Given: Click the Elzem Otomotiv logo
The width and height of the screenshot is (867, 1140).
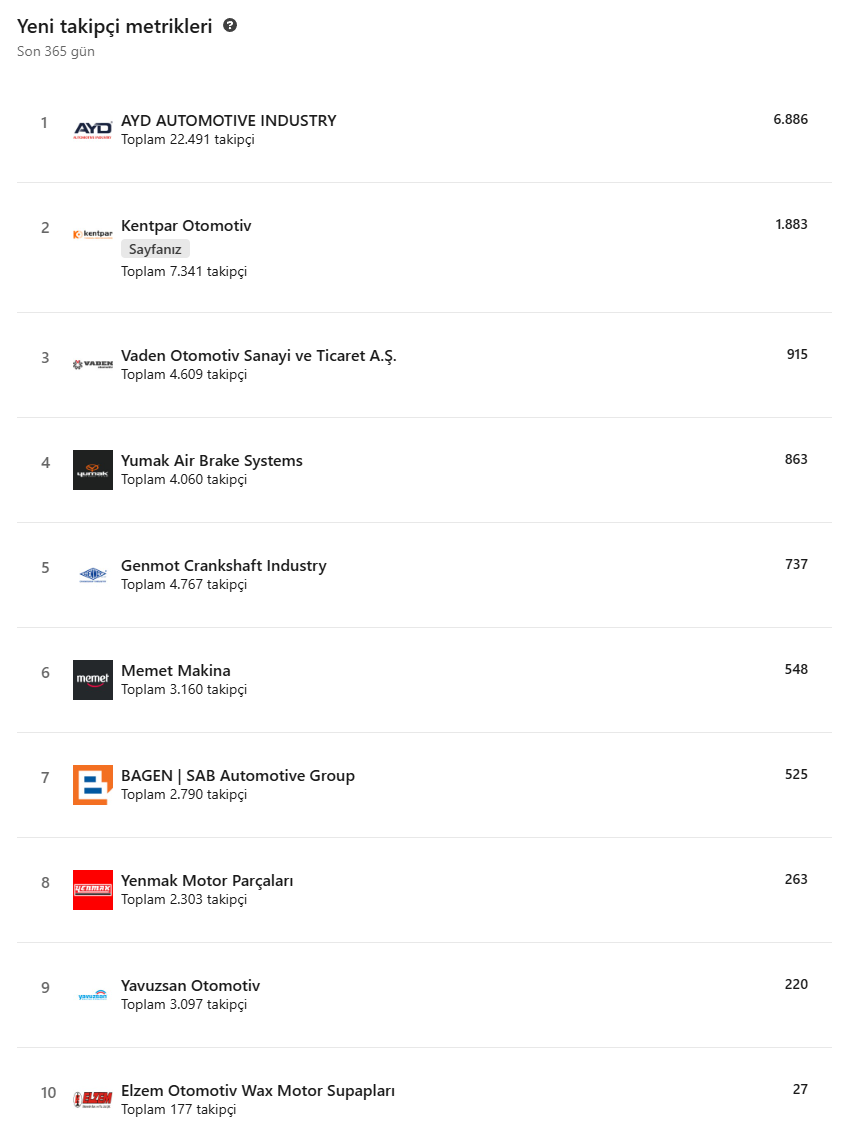Looking at the screenshot, I should (92, 1101).
